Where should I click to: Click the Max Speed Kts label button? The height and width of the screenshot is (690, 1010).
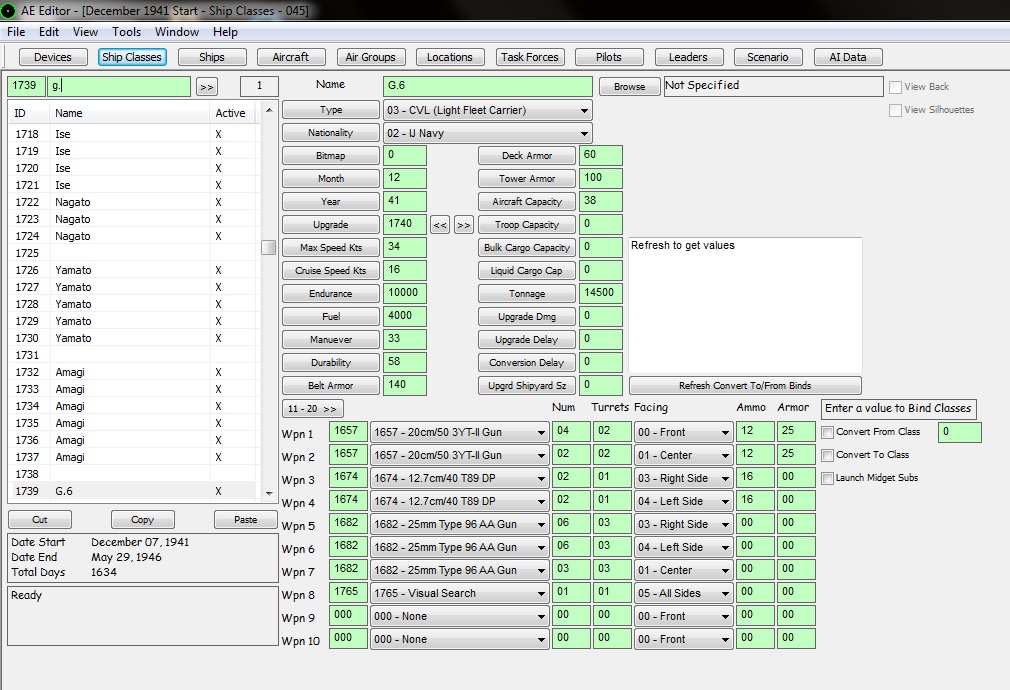[x=330, y=248]
